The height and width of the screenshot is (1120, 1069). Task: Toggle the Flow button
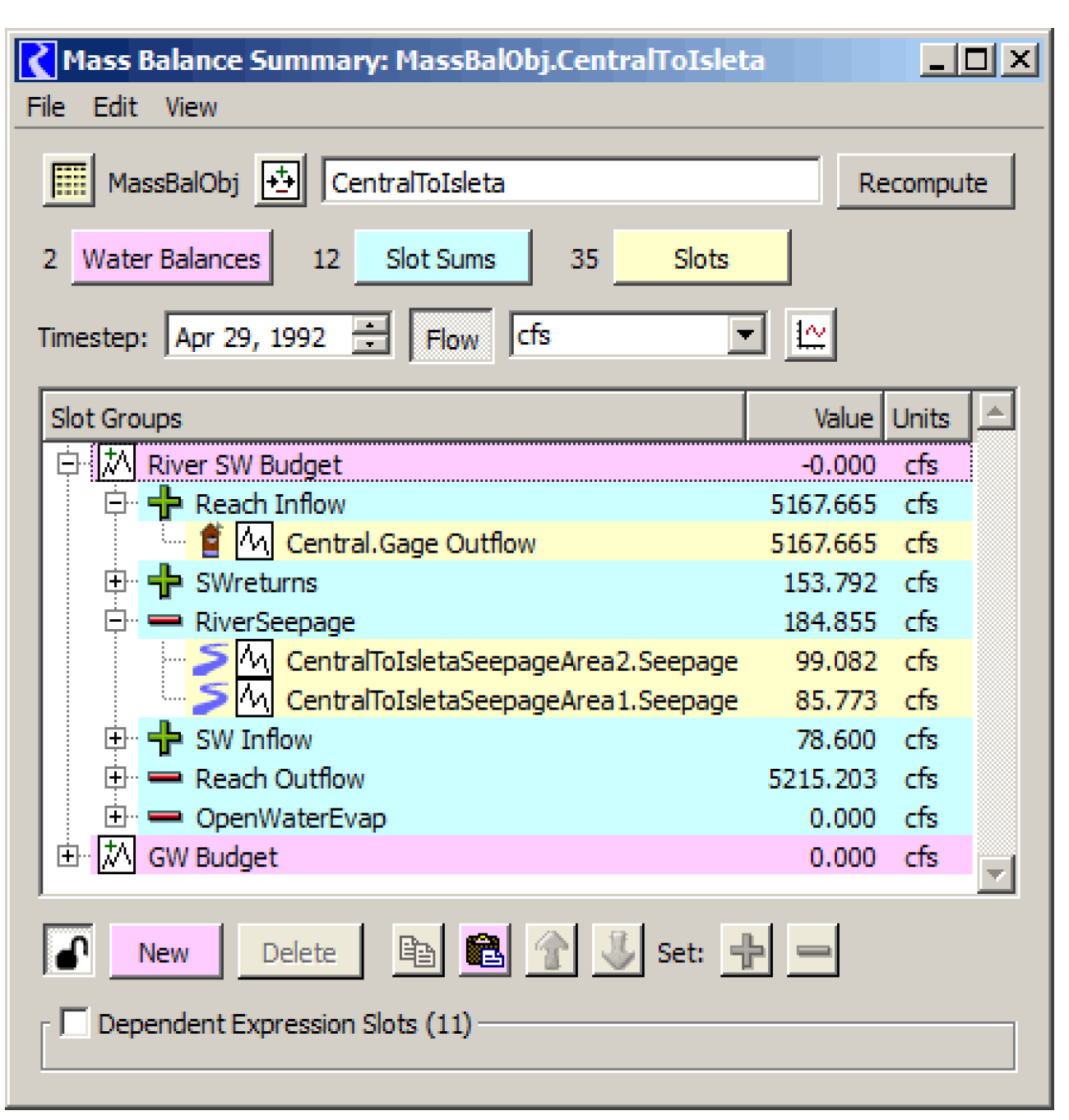coord(451,337)
